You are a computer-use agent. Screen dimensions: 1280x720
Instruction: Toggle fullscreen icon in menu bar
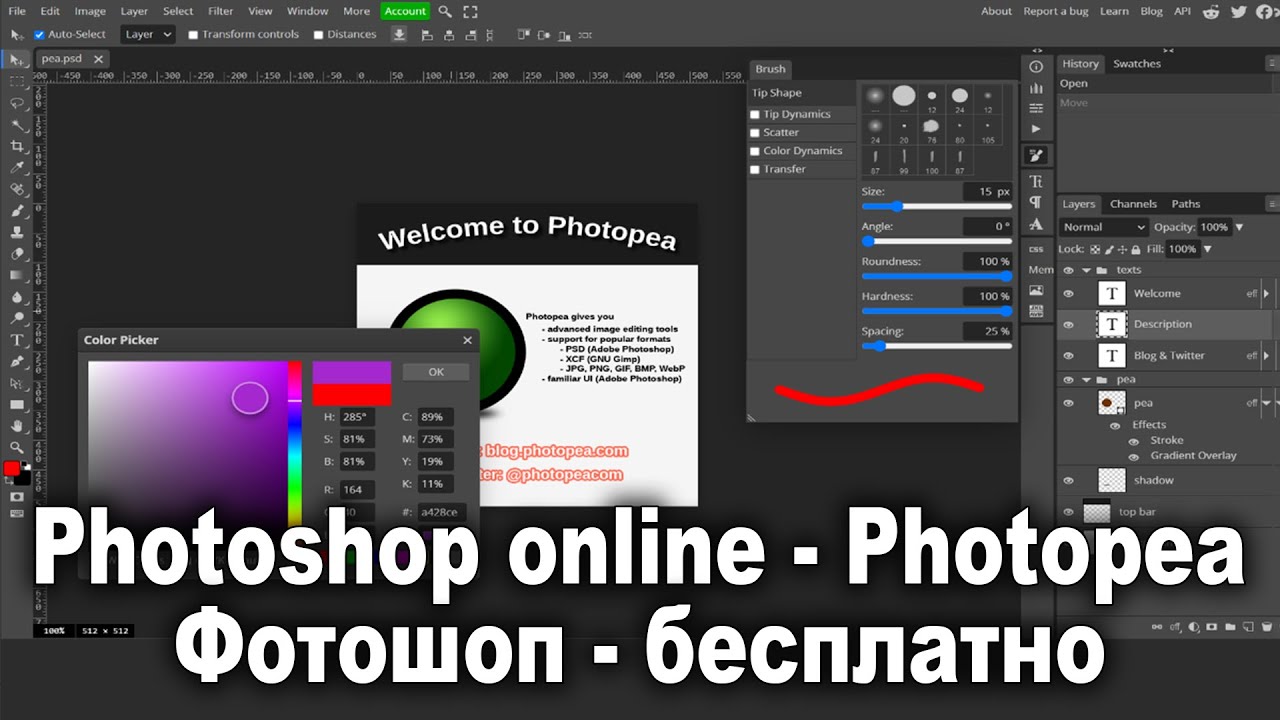coord(470,11)
